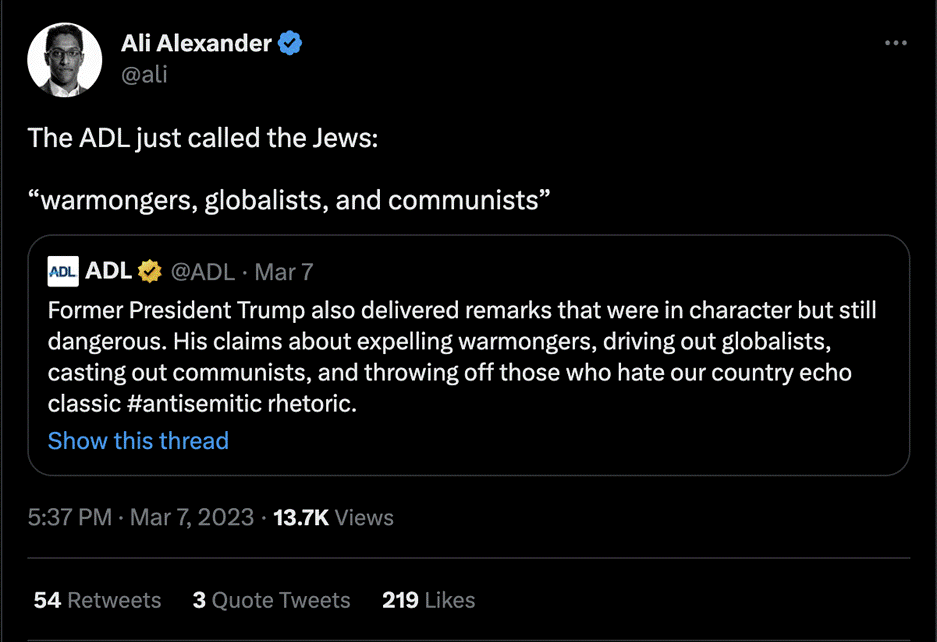
Task: Open Ali Alexander's profile picture
Action: (x=64, y=59)
